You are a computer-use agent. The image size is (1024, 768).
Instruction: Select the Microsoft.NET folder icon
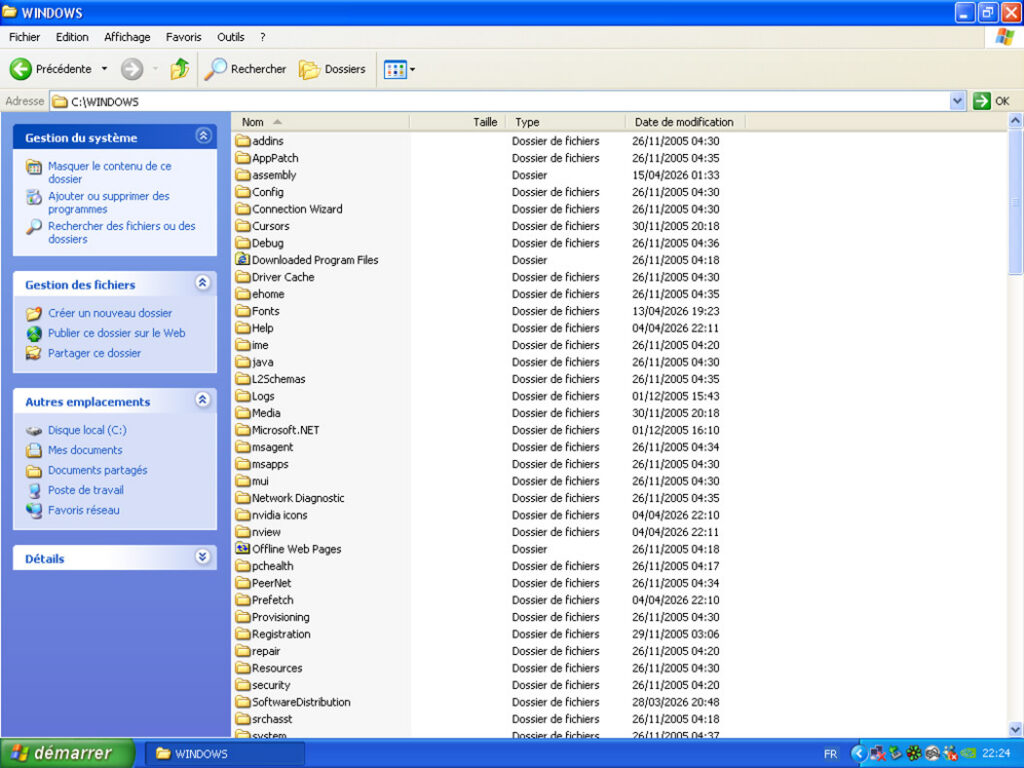coord(243,430)
